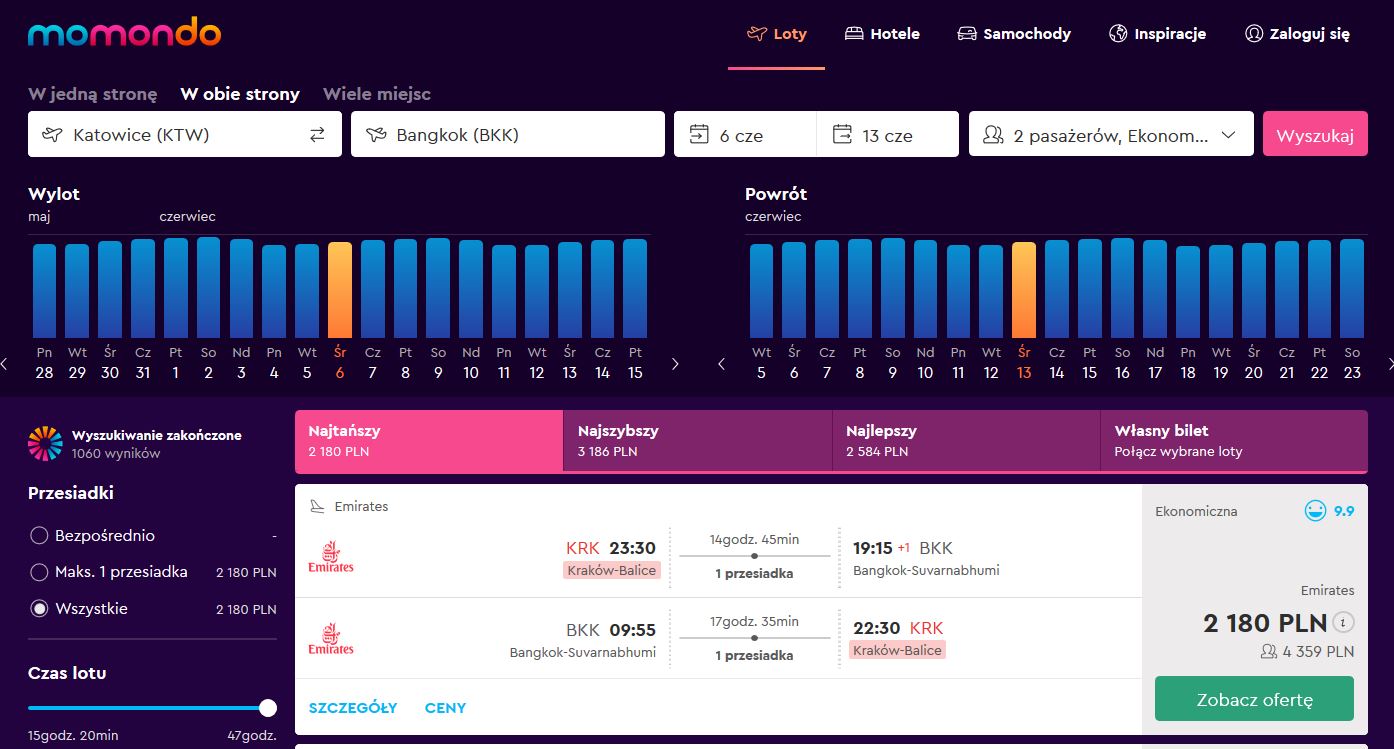Viewport: 1394px width, 749px height.
Task: Expand SZCZEGÓŁY flight details
Action: (x=353, y=708)
